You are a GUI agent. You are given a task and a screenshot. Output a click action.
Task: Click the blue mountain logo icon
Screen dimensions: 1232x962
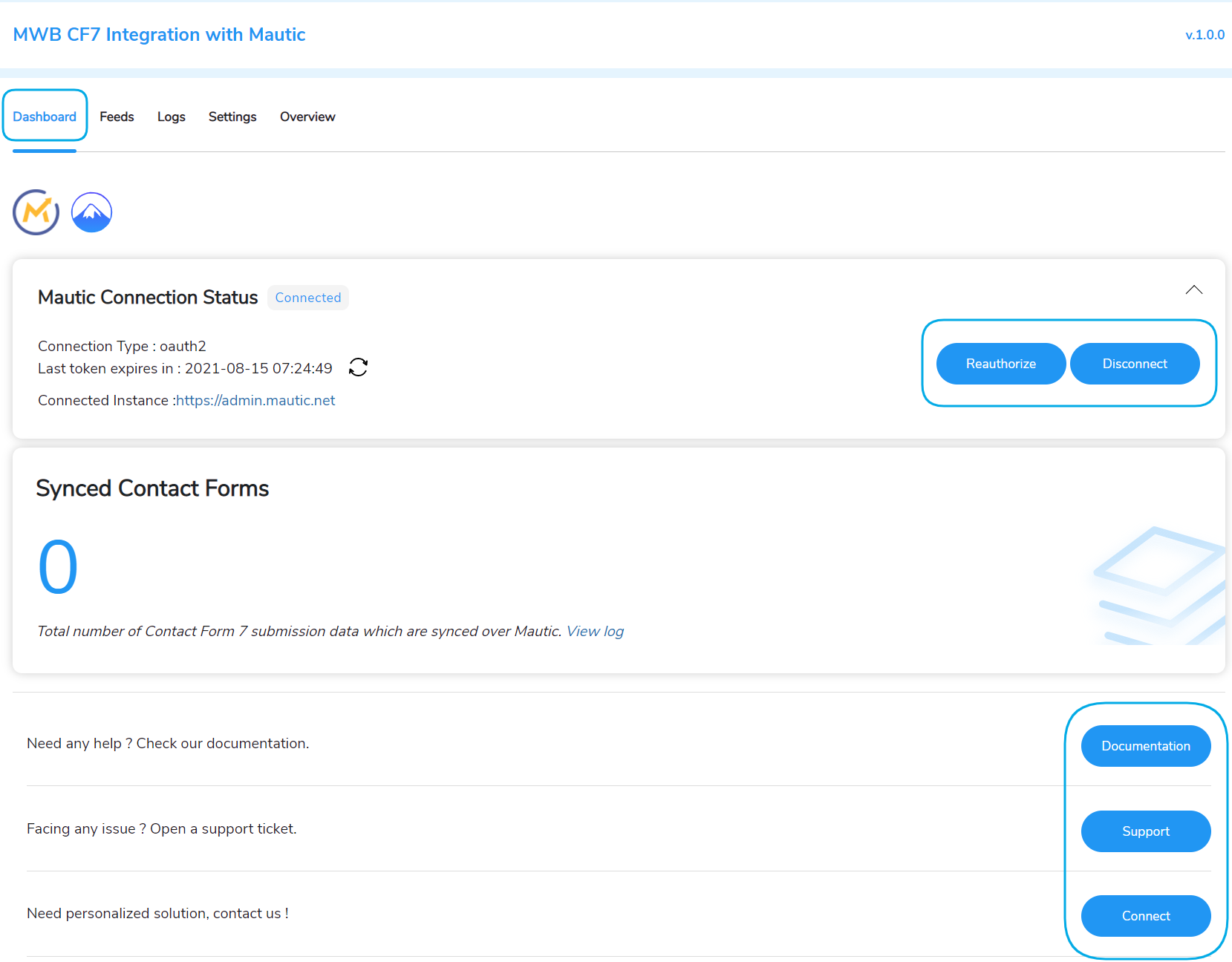[91, 212]
